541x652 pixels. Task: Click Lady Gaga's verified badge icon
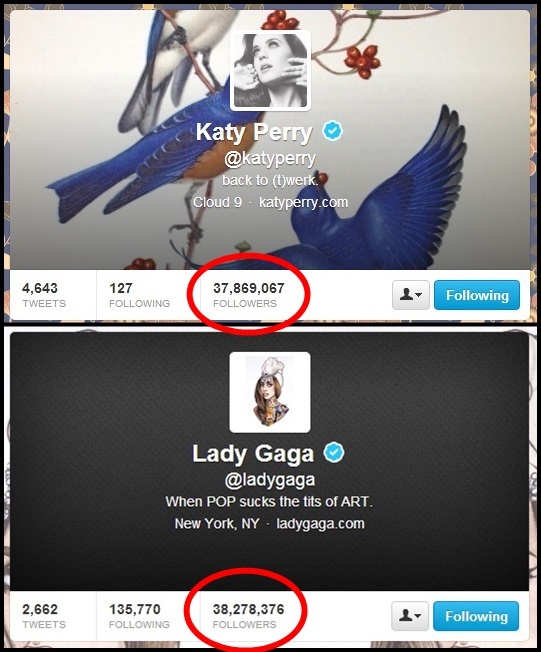click(x=334, y=452)
